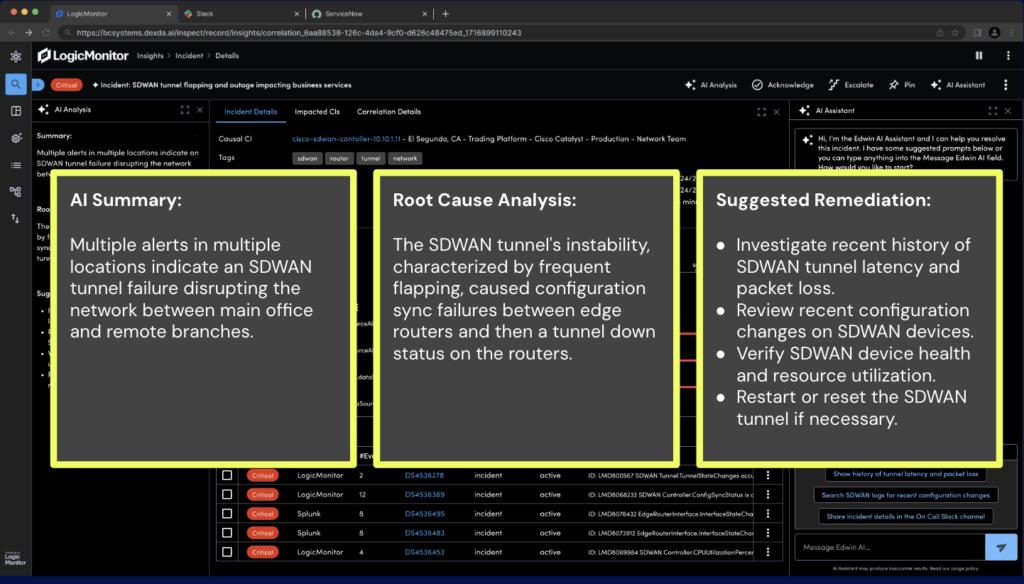Maximize the AI Analysis panel

(x=184, y=110)
